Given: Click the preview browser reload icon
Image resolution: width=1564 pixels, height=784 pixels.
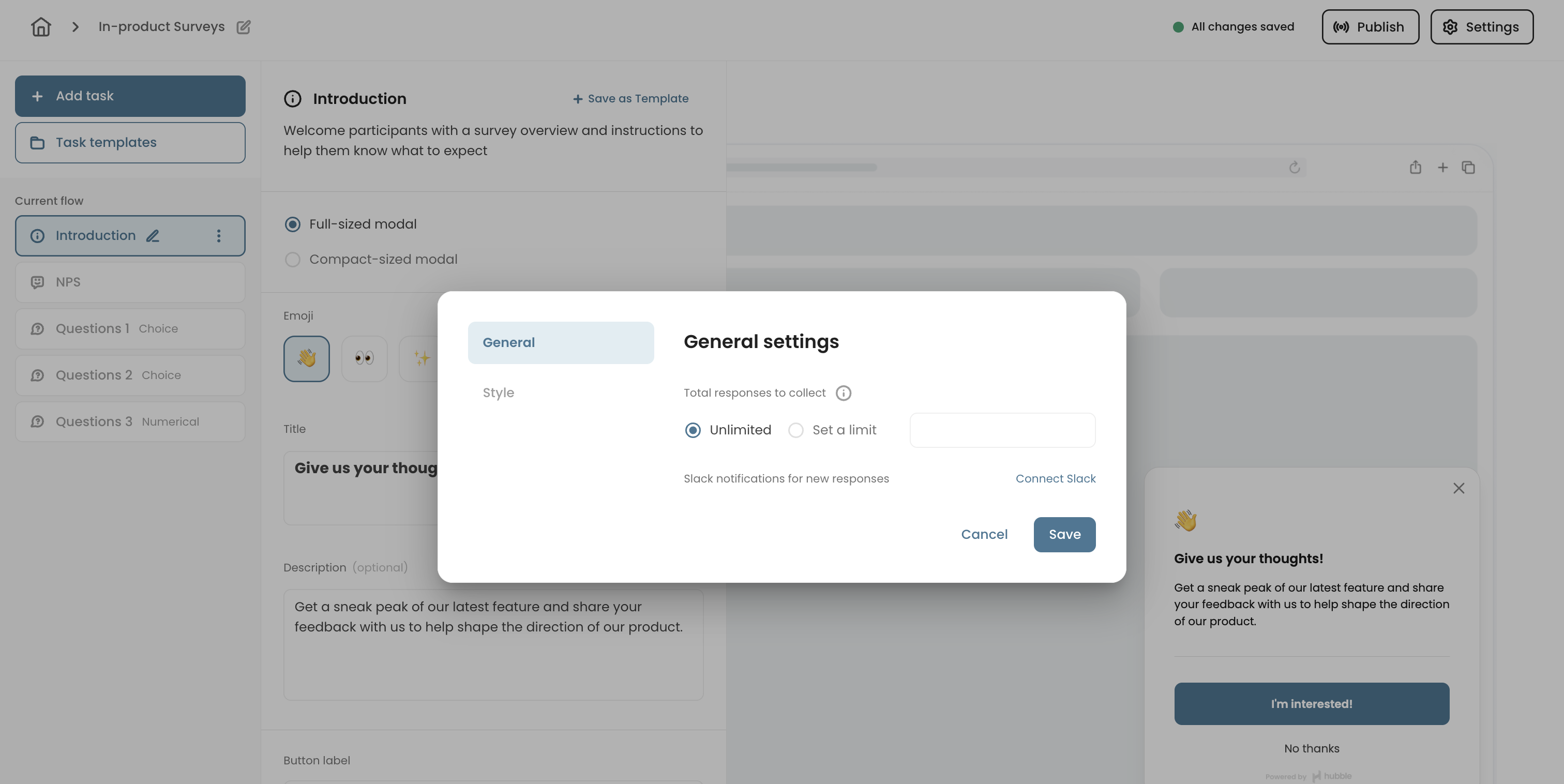Looking at the screenshot, I should (1294, 168).
